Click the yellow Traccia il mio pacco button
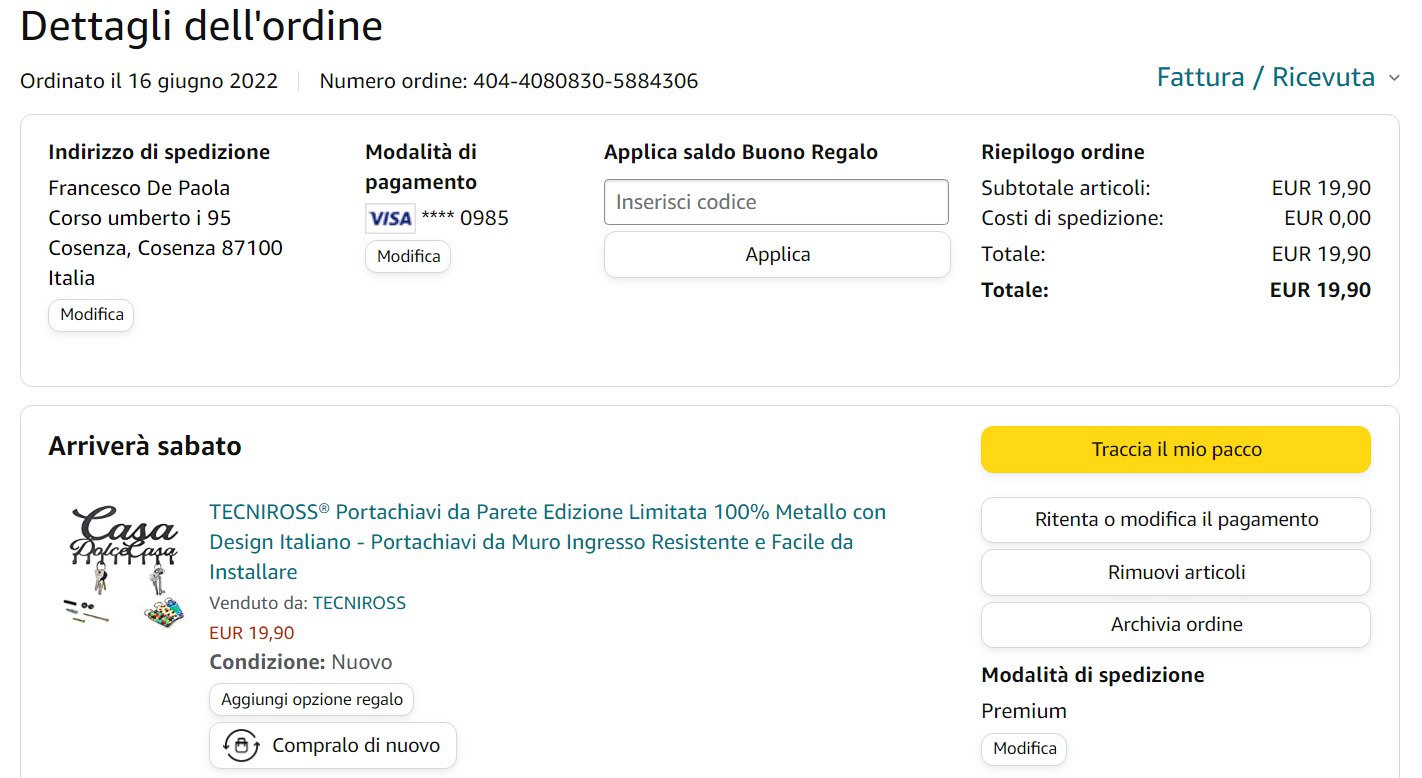1422x778 pixels. pyautogui.click(x=1176, y=450)
